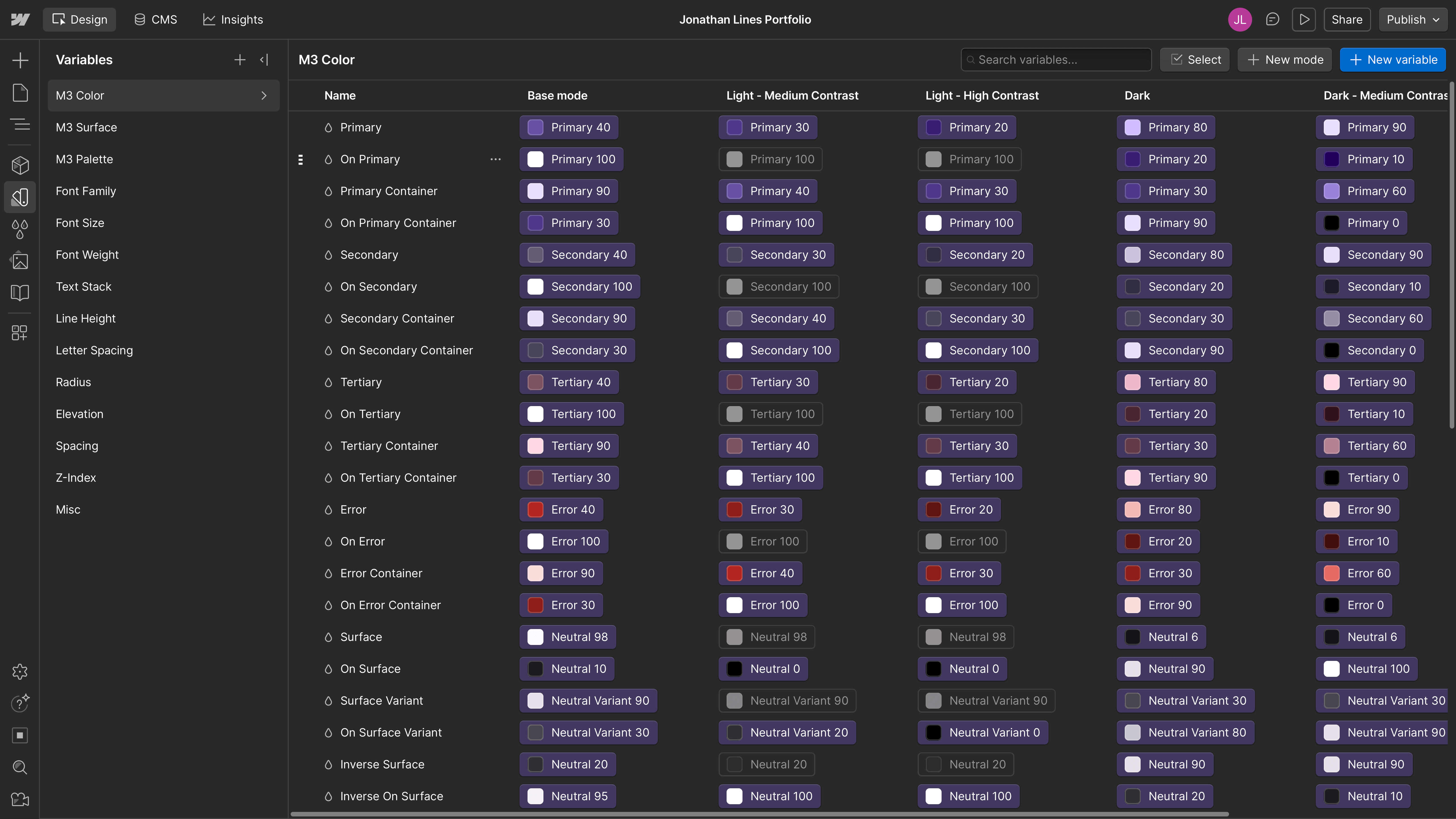This screenshot has width=1456, height=819.
Task: Click the vertical scrollbar on right
Action: 1451,255
